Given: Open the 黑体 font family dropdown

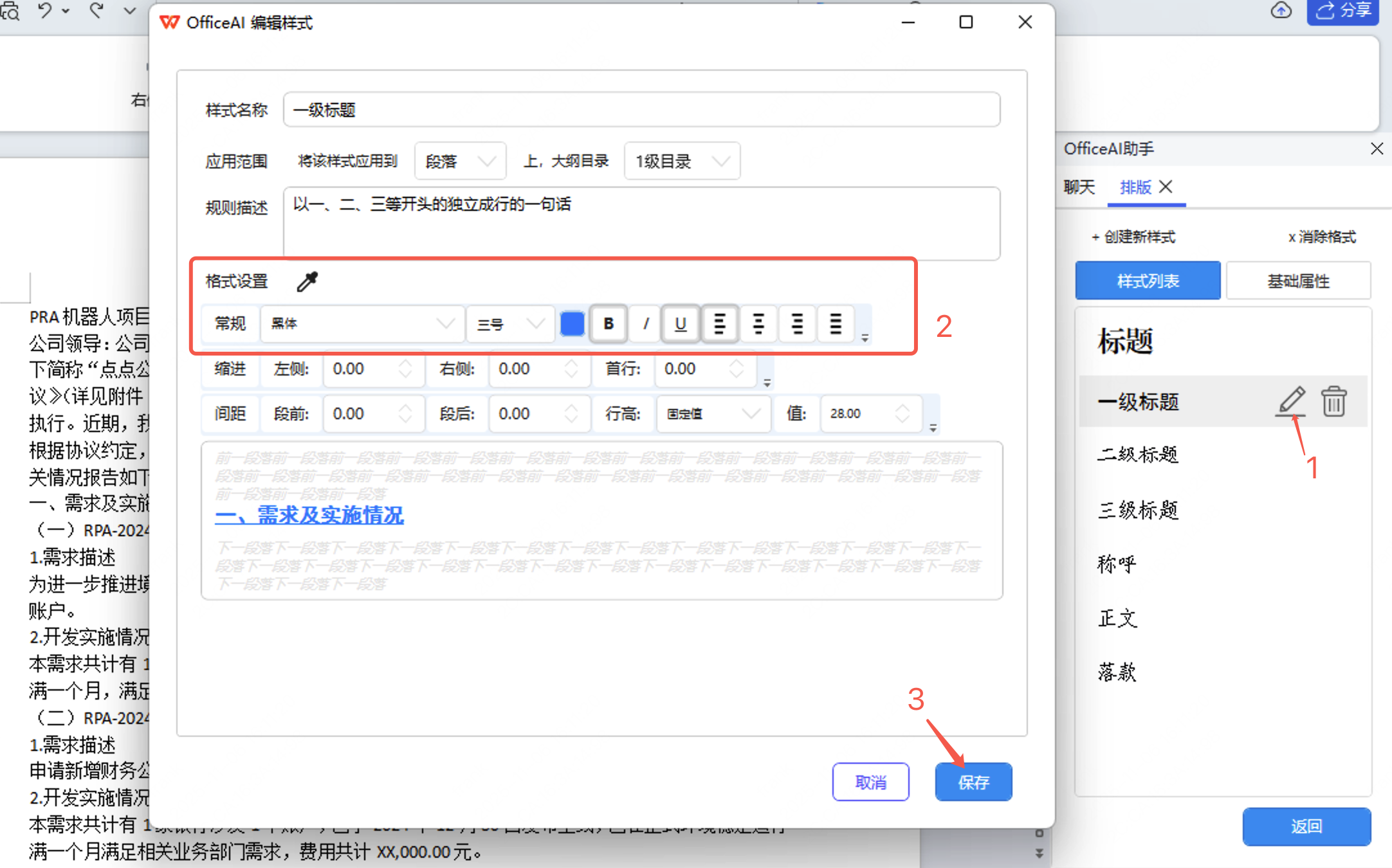Looking at the screenshot, I should tap(362, 324).
